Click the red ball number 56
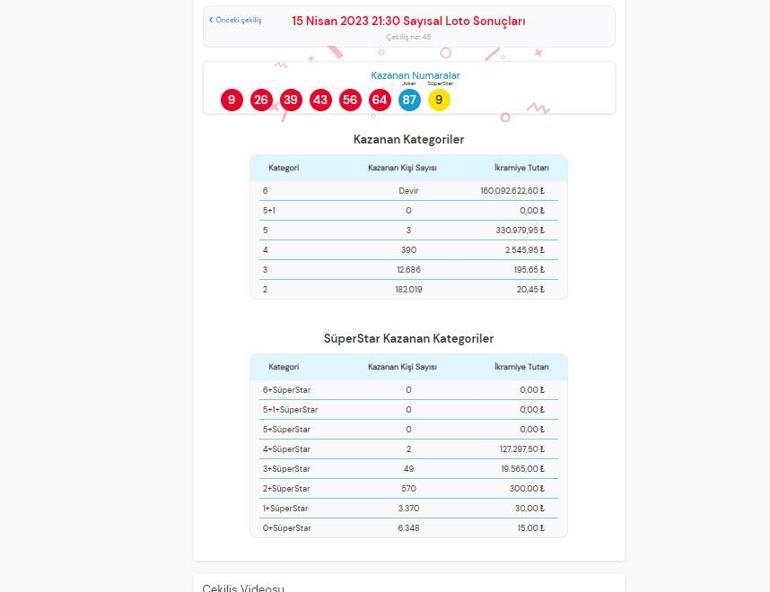The width and height of the screenshot is (770, 592). 350,100
